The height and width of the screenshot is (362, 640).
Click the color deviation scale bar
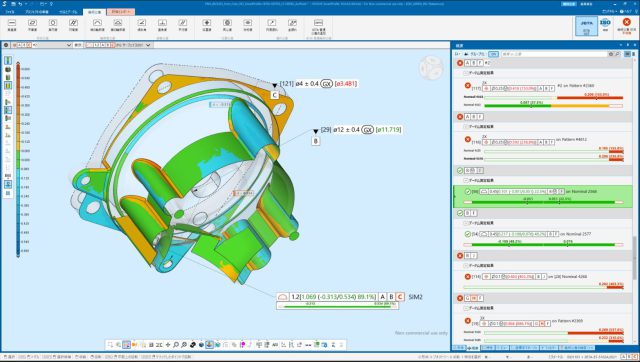coord(18,160)
